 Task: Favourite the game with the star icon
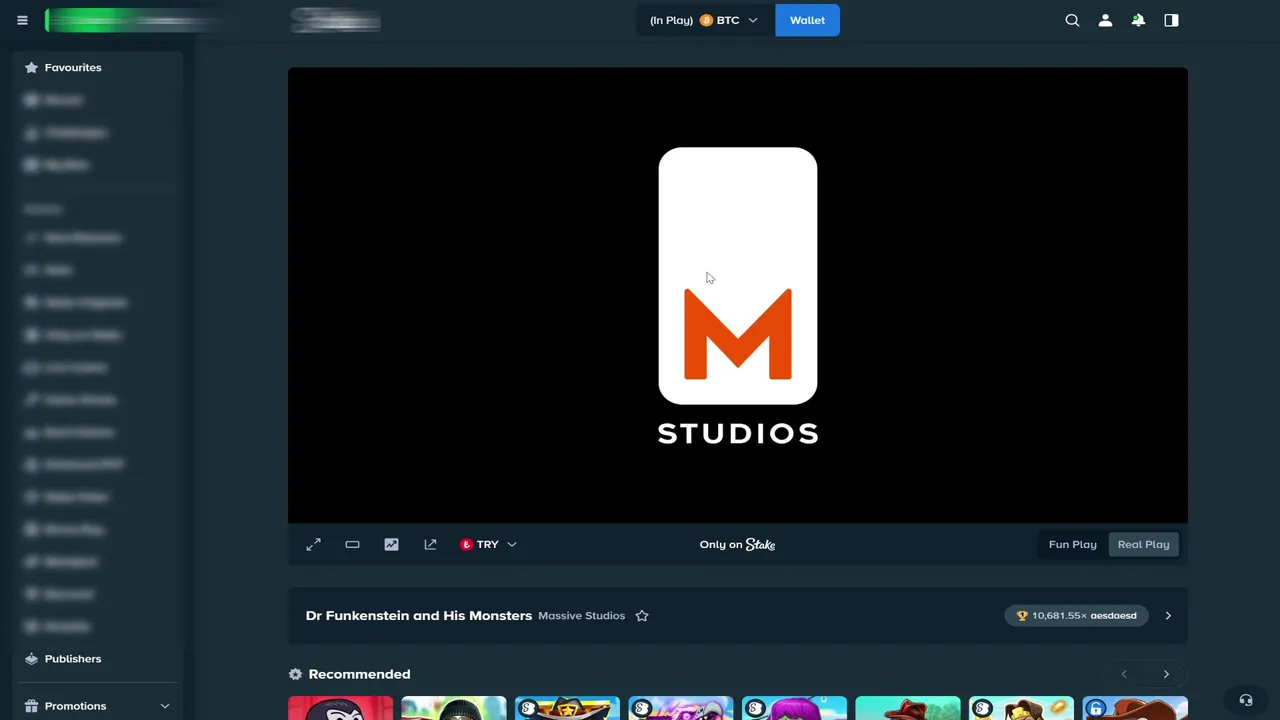point(642,616)
